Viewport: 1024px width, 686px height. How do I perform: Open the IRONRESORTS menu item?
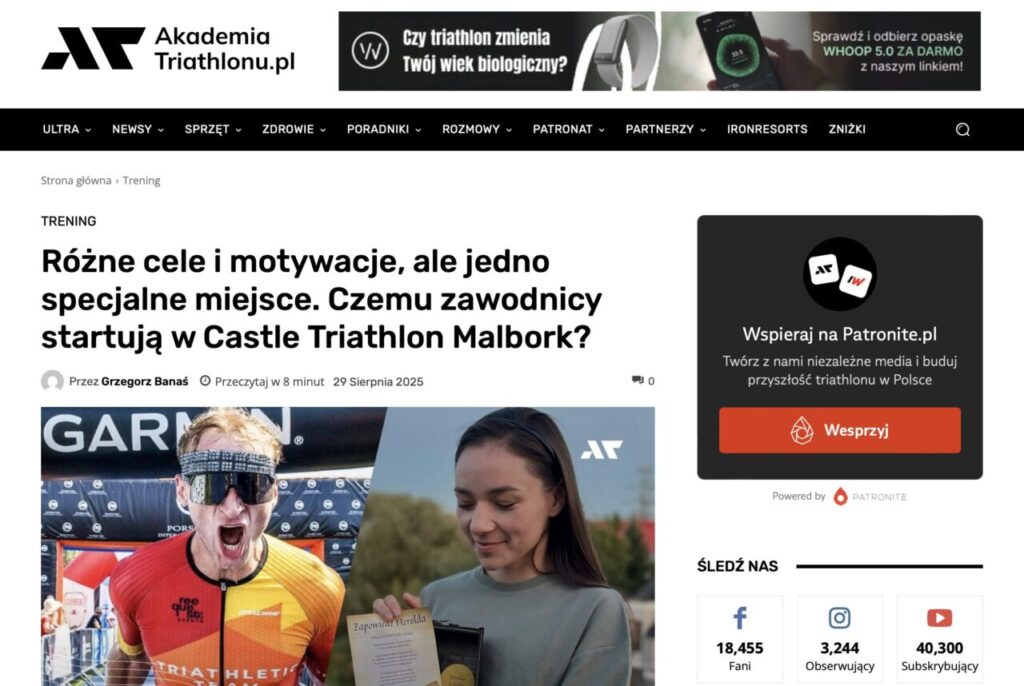click(767, 129)
